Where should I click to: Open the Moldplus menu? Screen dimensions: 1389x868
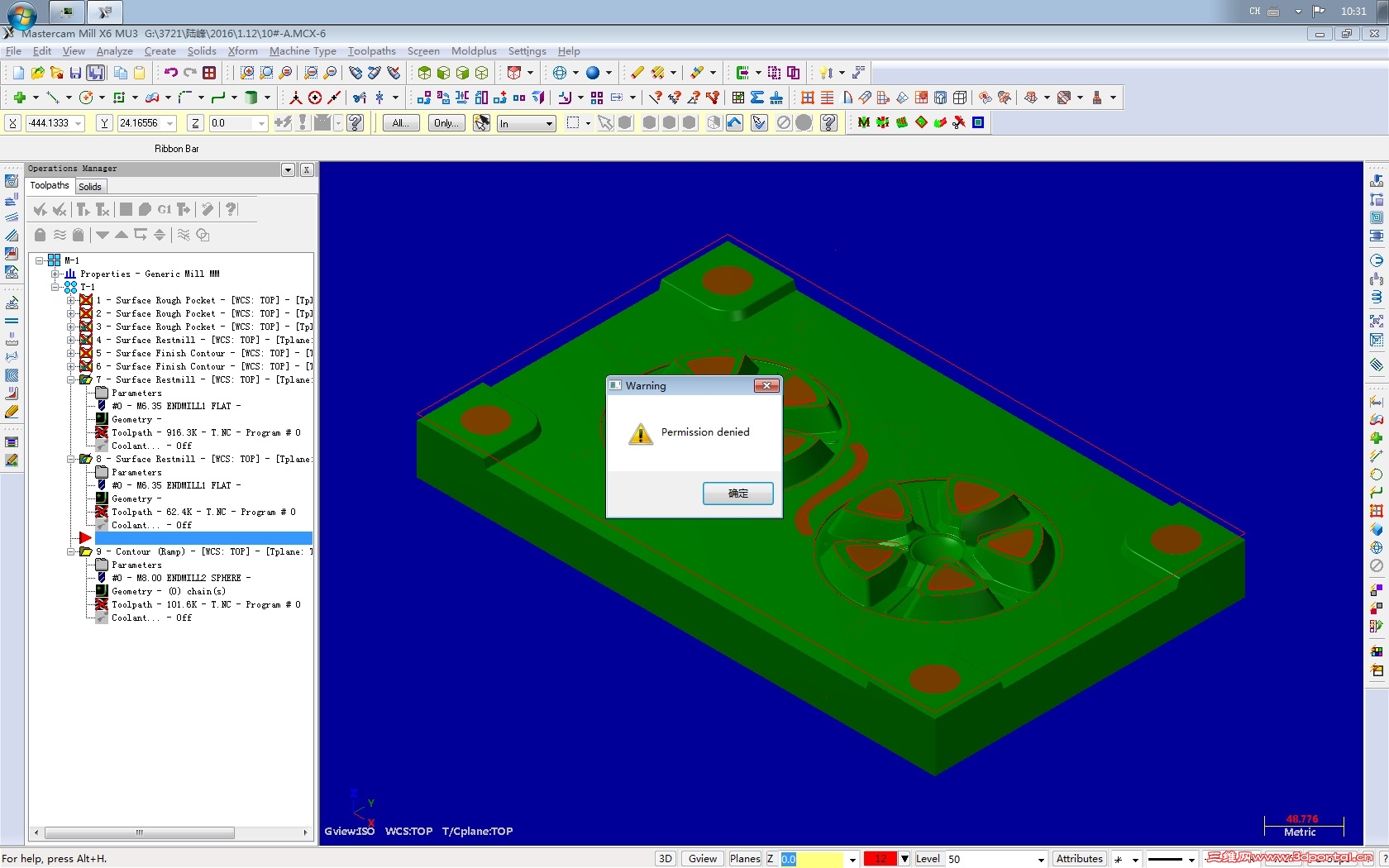[x=474, y=51]
